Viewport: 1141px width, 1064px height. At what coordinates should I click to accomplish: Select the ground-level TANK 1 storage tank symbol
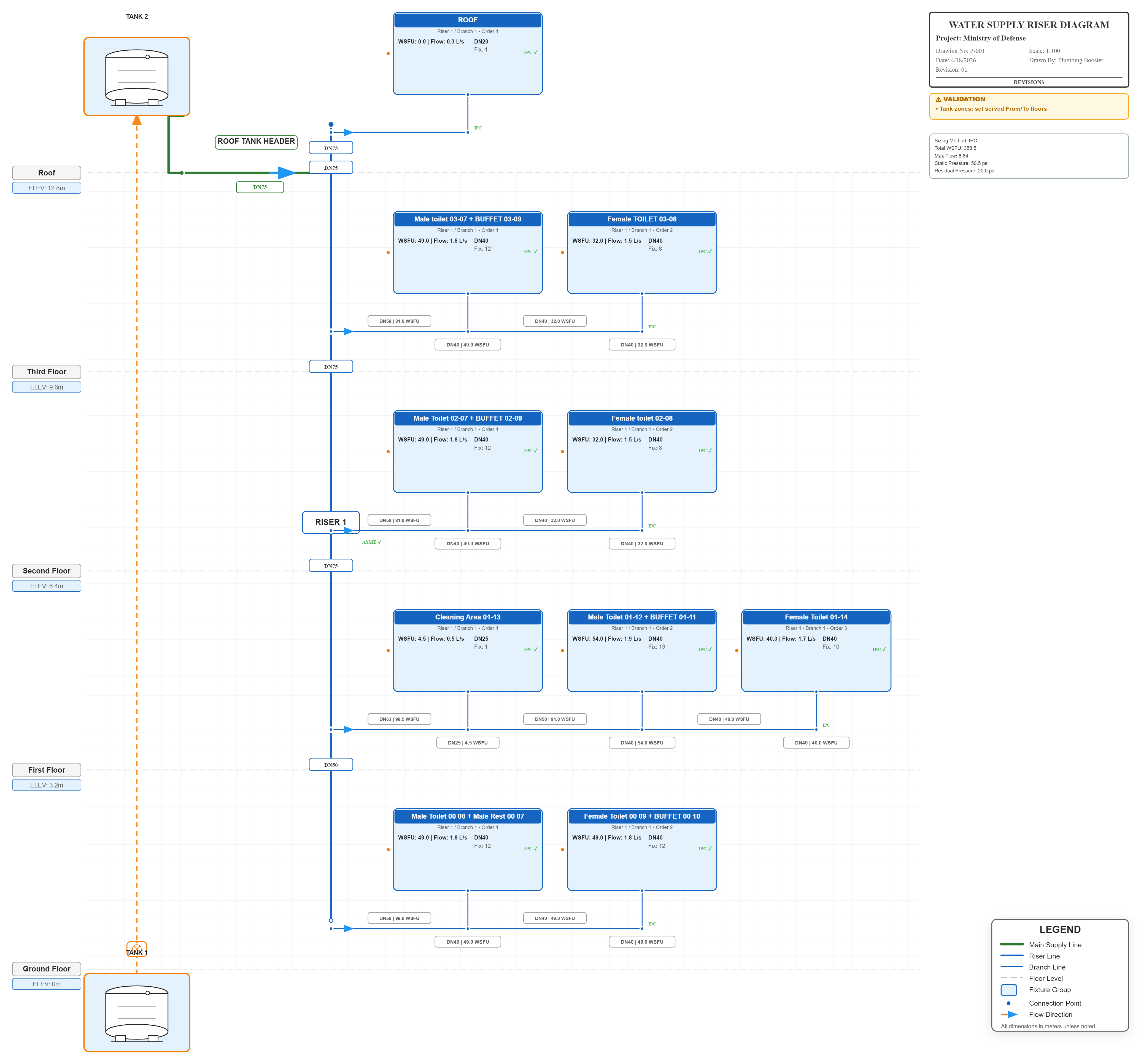click(137, 1012)
